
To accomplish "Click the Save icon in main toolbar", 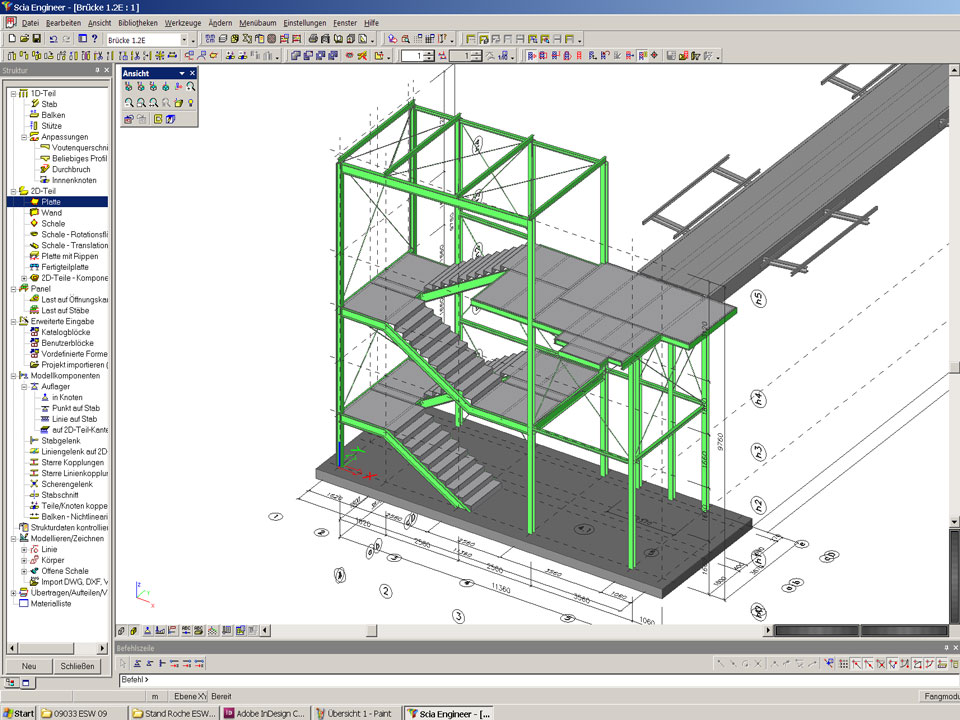I will click(36, 39).
